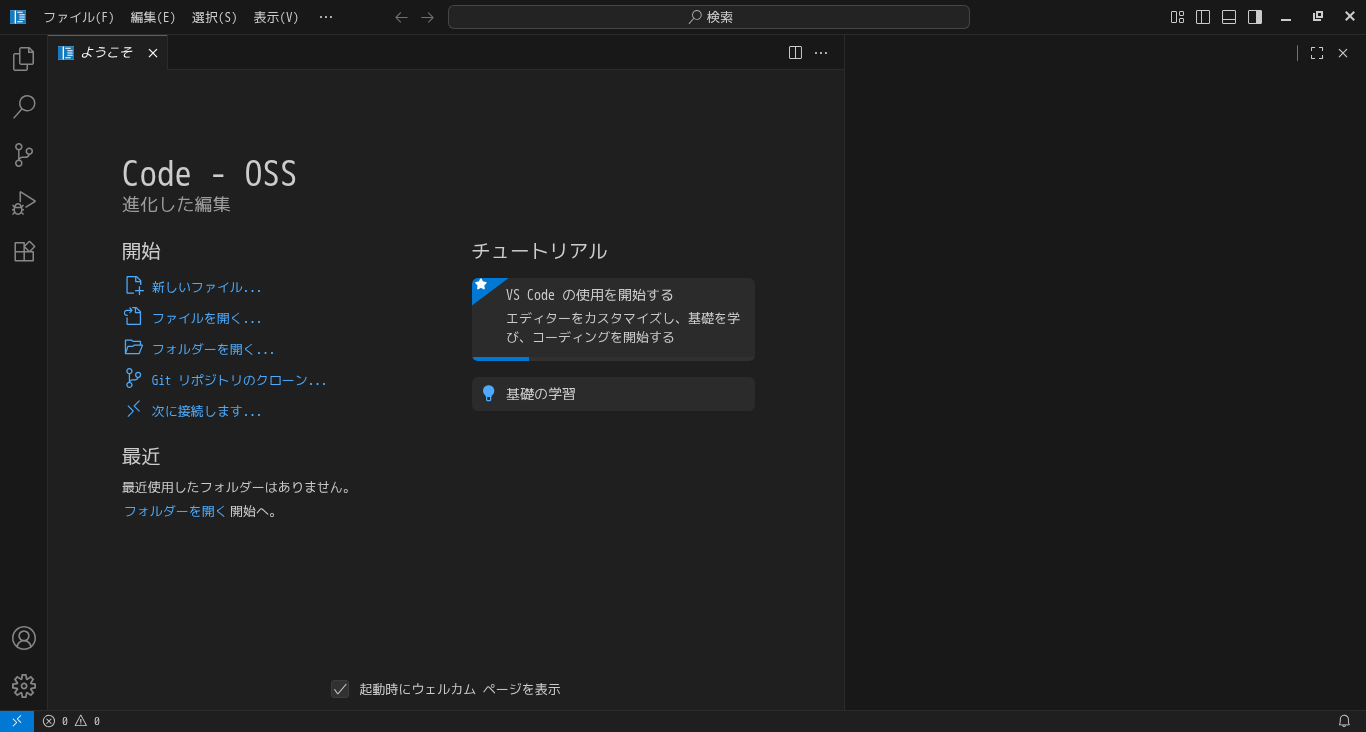Click 最近使用したフォルダーはありません。 text
Viewport: 1366px width, 732px height.
238,487
